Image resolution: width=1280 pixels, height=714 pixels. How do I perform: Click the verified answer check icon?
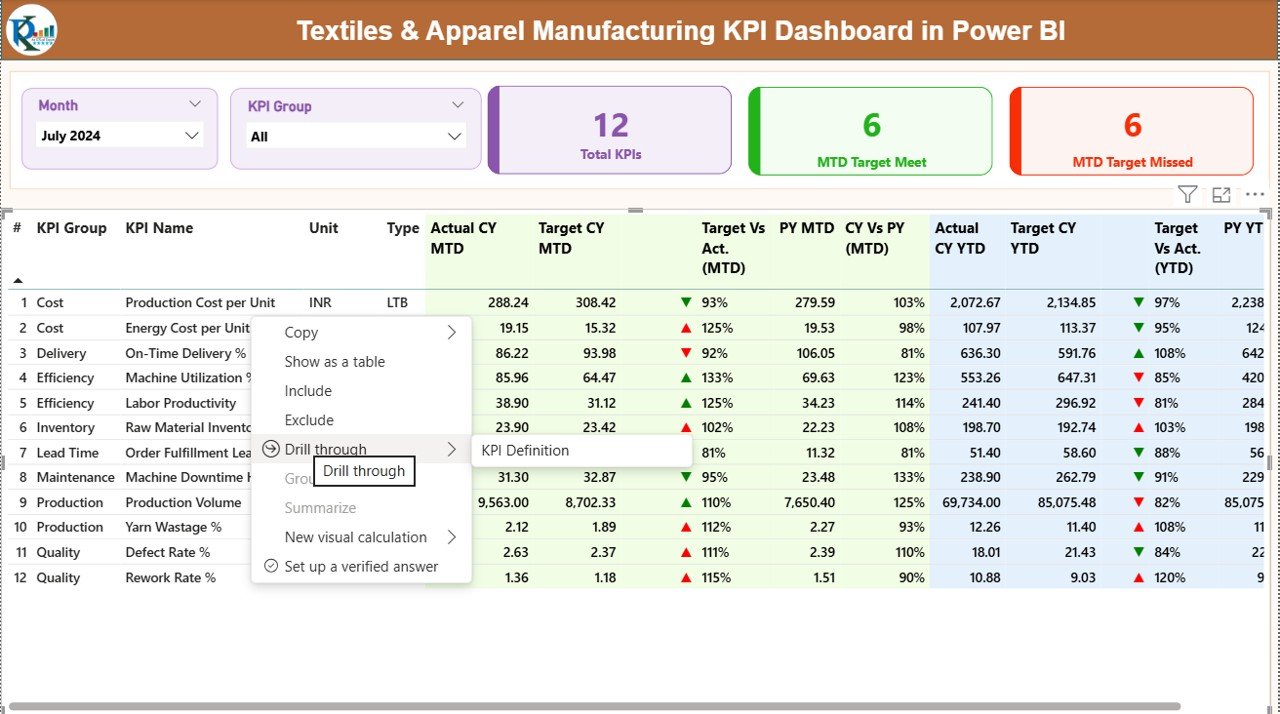tap(270, 566)
